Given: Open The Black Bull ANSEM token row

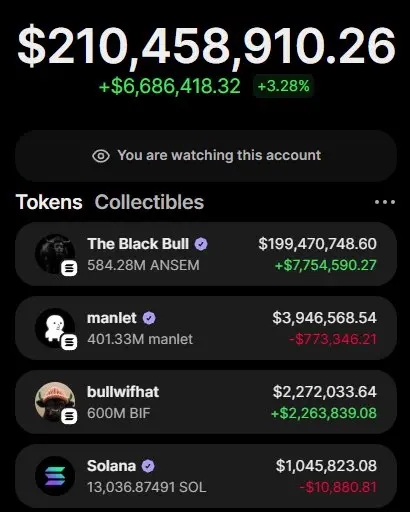Looking at the screenshot, I should (x=206, y=254).
